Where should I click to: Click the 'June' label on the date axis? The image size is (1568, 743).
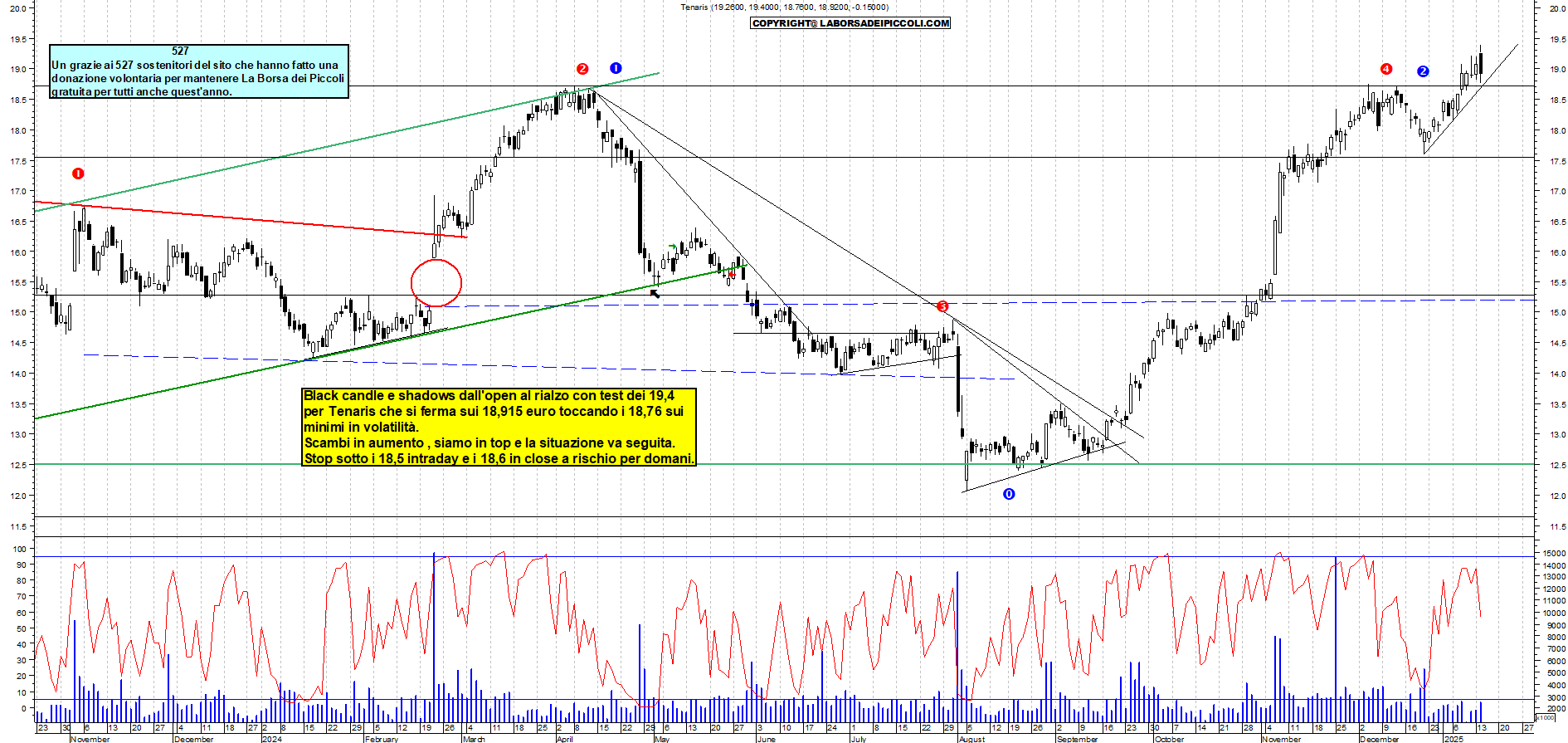[766, 739]
